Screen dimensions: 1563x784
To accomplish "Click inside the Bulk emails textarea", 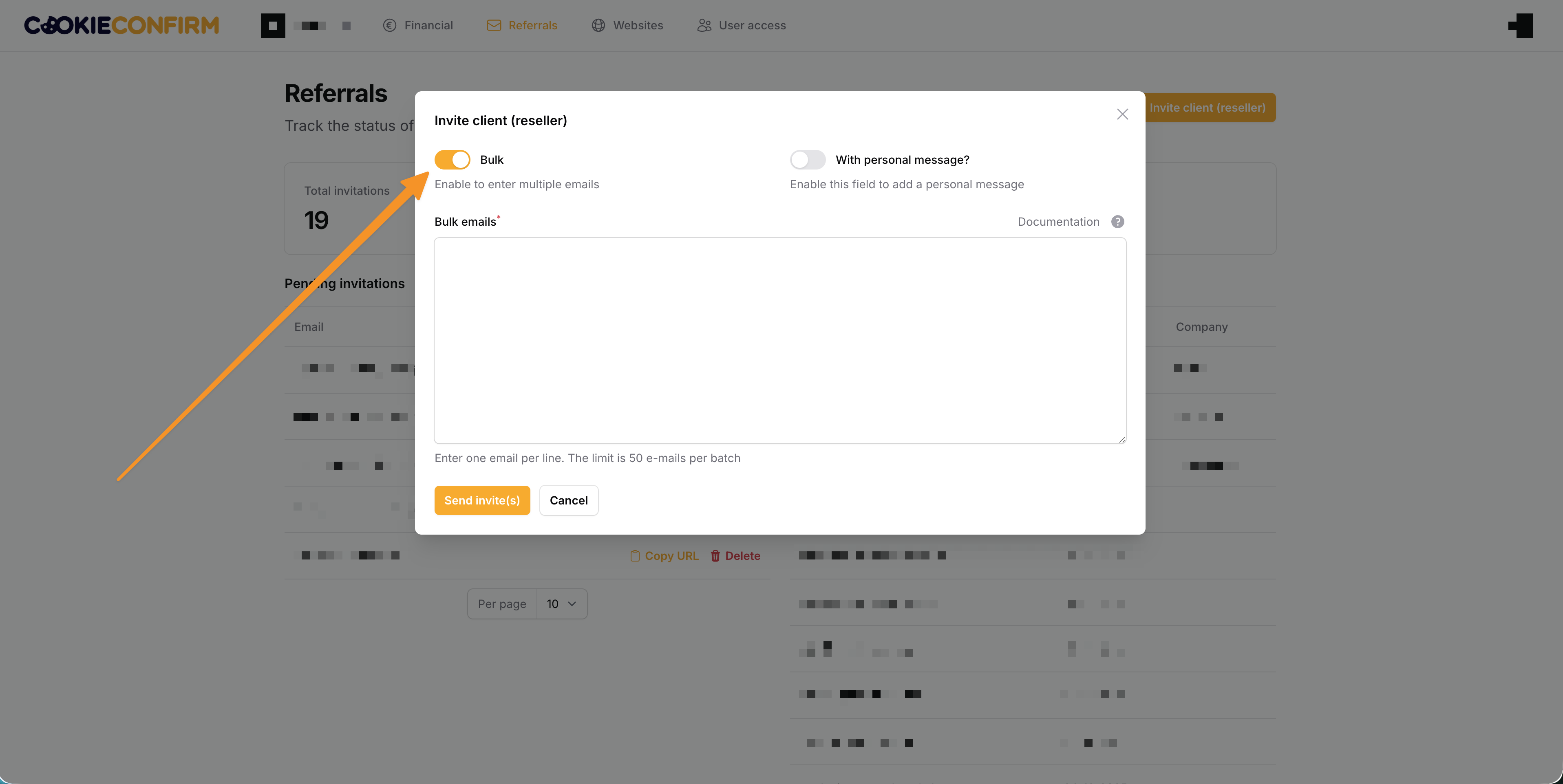I will click(x=780, y=340).
